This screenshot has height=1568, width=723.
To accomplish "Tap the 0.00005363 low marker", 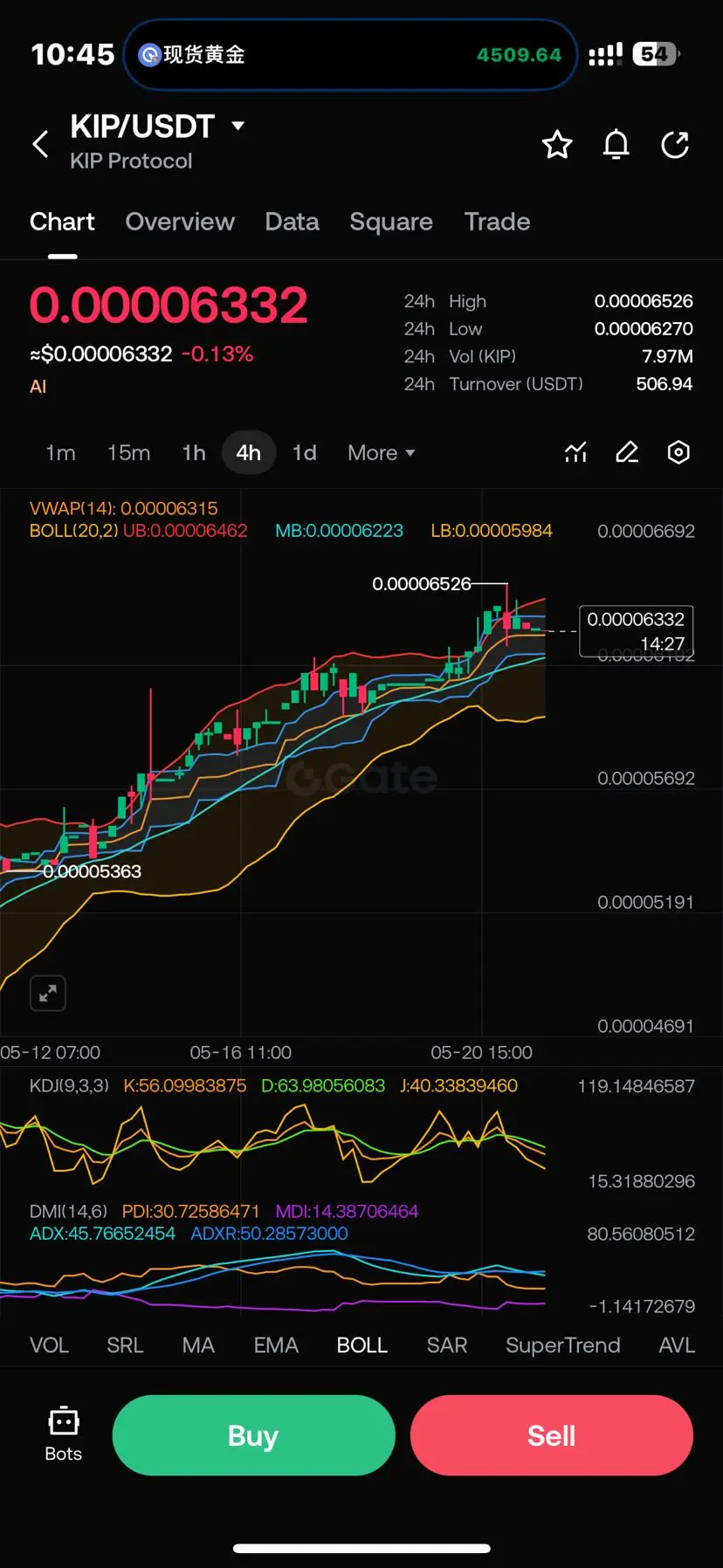I will tap(92, 871).
